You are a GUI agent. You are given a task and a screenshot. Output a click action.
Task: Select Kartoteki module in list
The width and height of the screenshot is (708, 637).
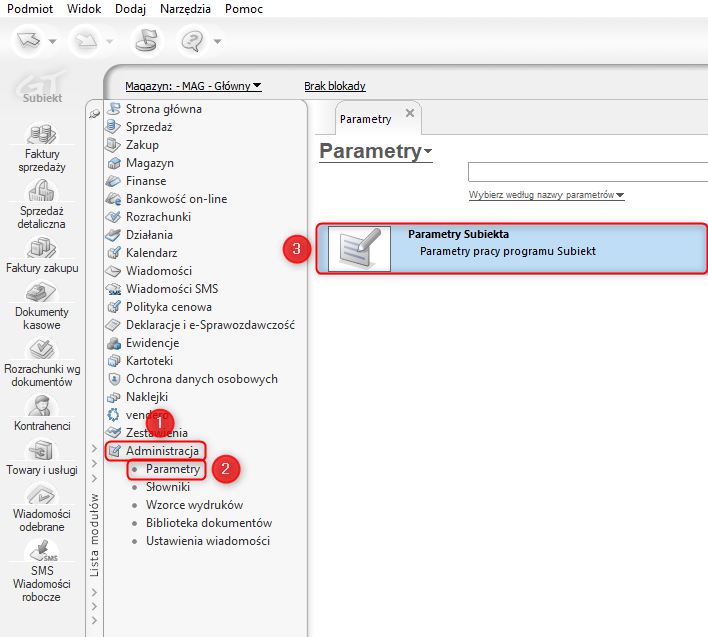(149, 361)
